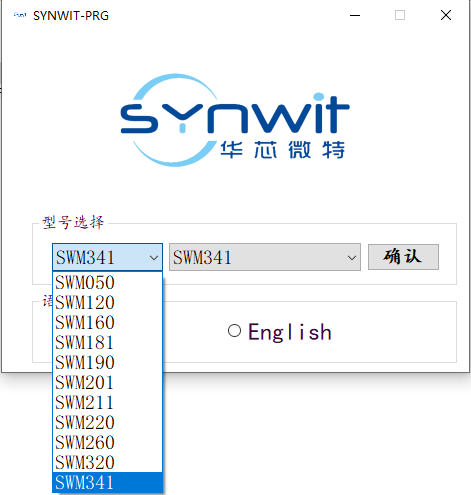This screenshot has width=471, height=495.
Task: Select SWM260 from the list
Action: point(107,442)
